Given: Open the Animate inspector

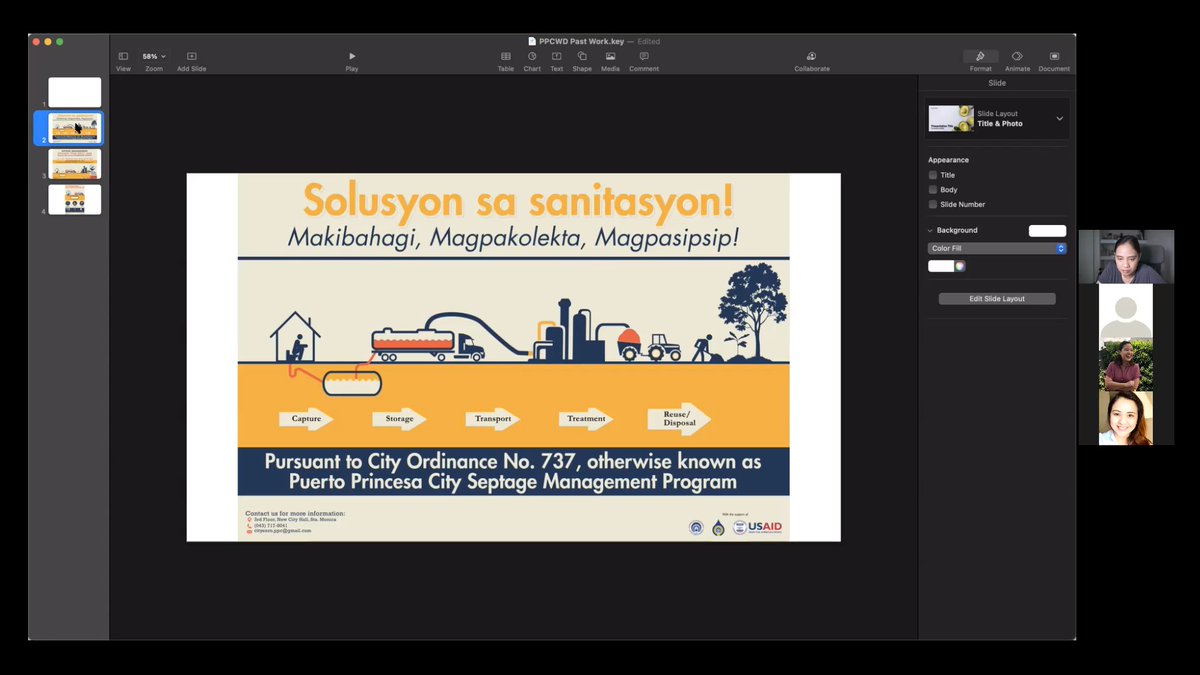Looking at the screenshot, I should pos(1017,61).
